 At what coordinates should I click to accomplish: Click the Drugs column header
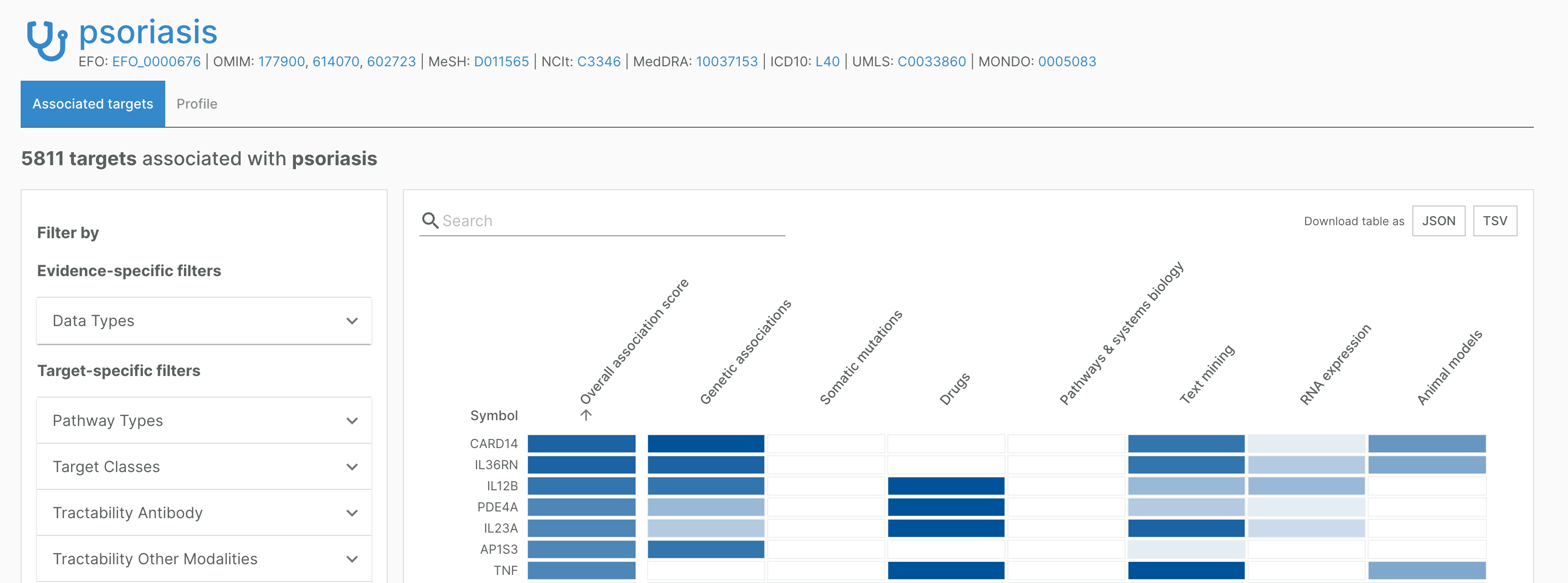click(x=954, y=389)
